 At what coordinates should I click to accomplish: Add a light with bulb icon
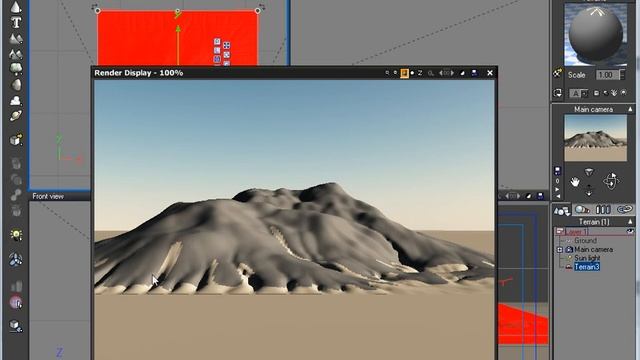click(x=16, y=235)
